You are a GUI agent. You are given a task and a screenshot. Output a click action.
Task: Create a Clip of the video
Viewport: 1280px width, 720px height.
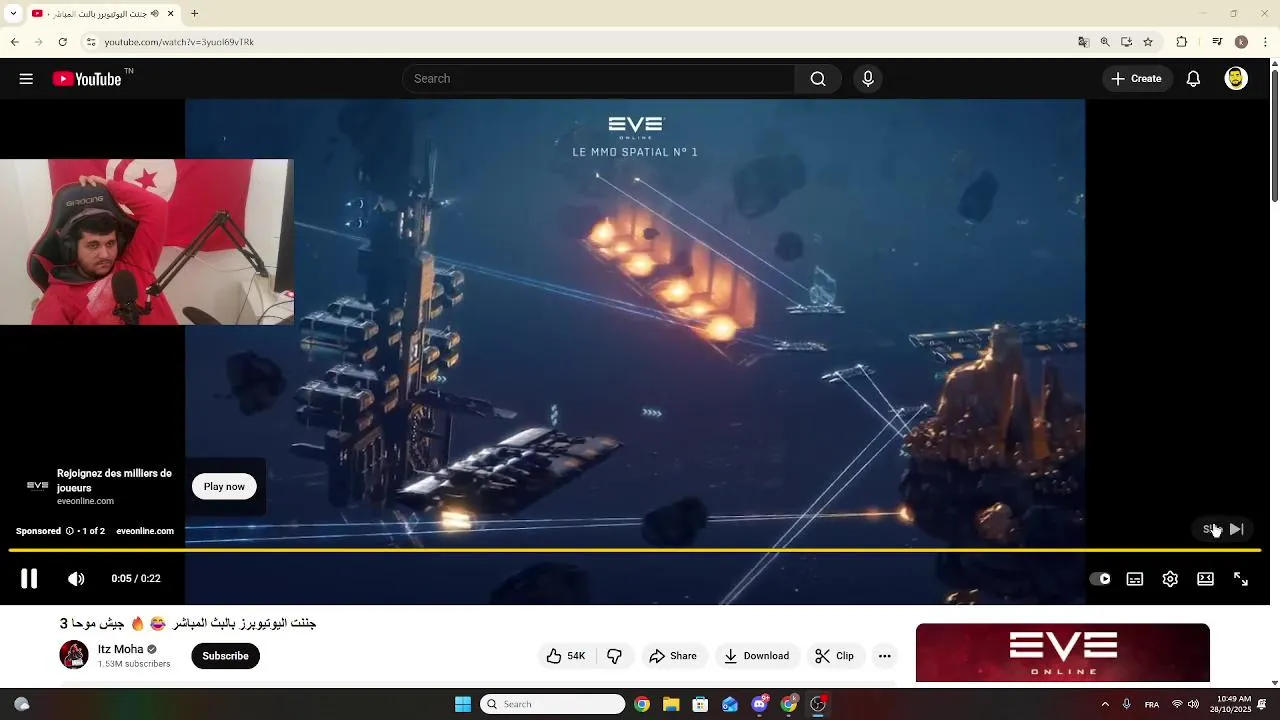point(834,656)
